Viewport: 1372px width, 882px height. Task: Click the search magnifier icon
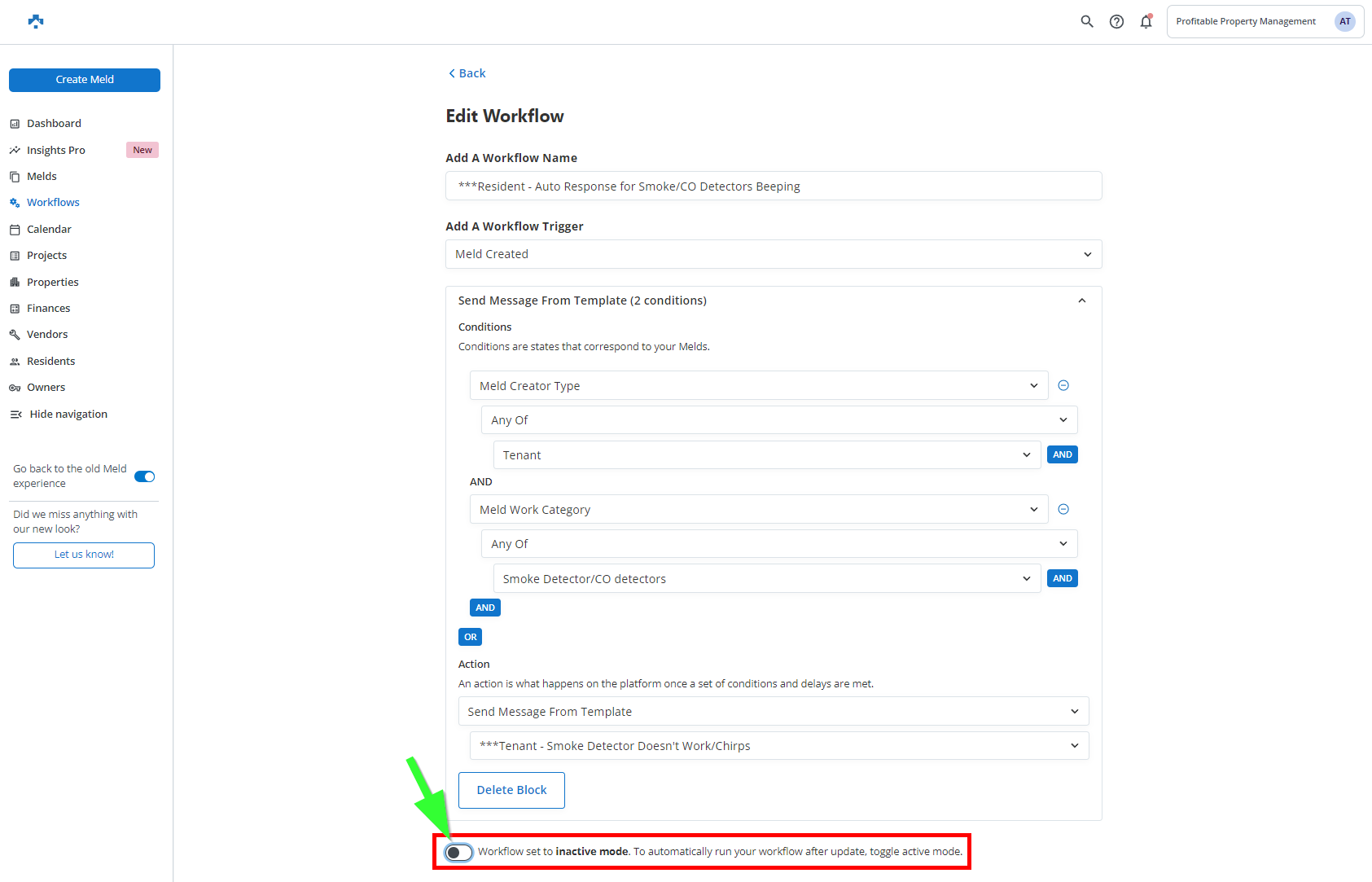coord(1087,22)
